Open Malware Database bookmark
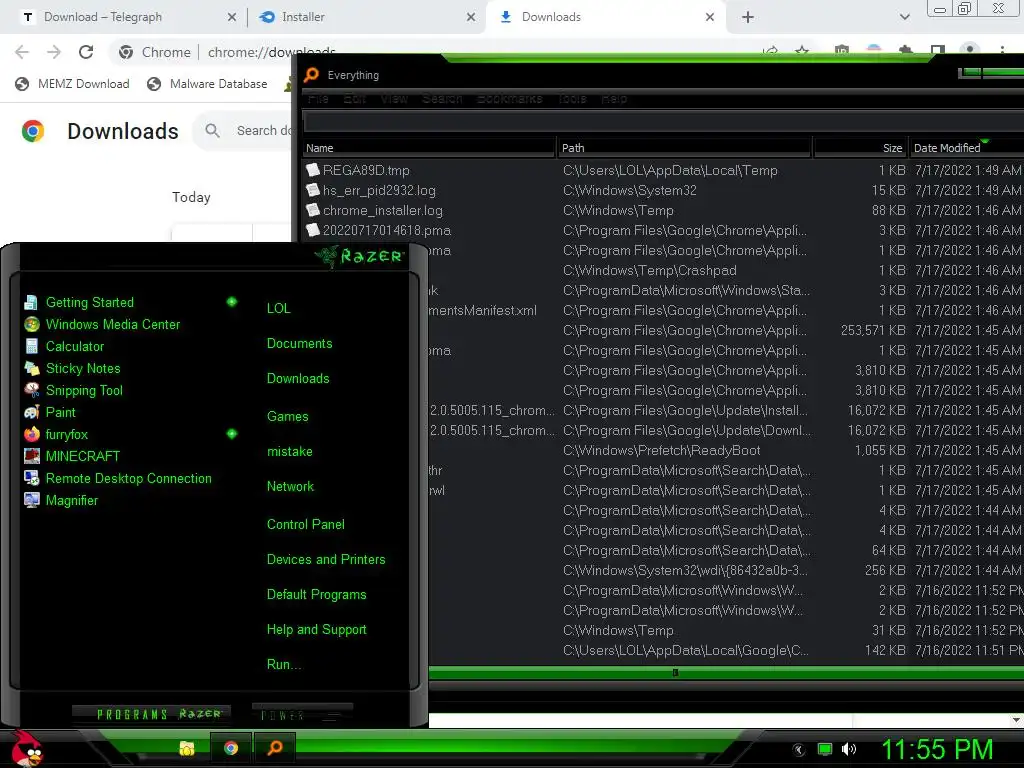This screenshot has width=1024, height=768. click(x=207, y=84)
